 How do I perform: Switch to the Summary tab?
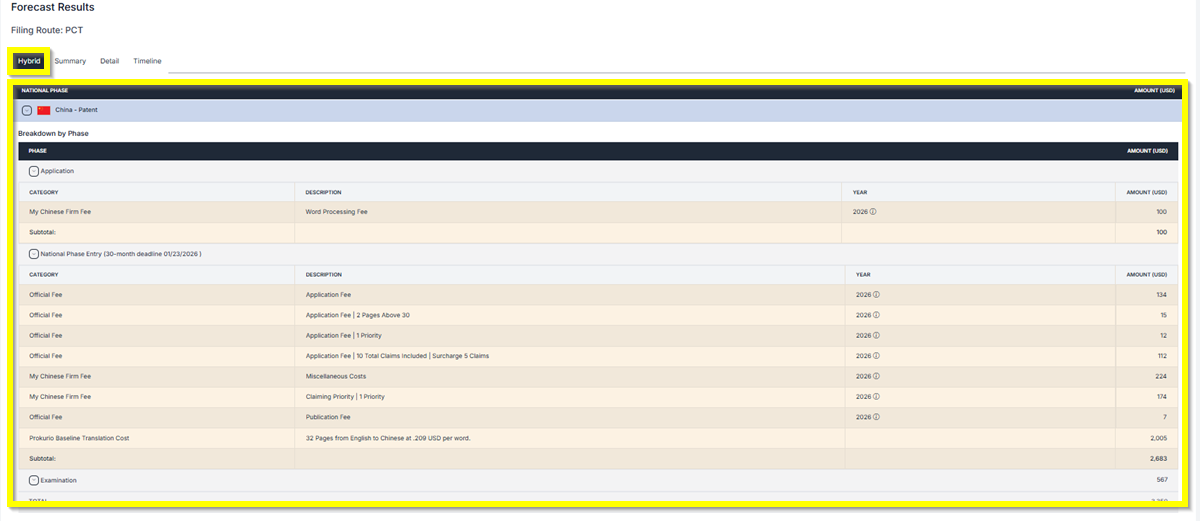[70, 61]
